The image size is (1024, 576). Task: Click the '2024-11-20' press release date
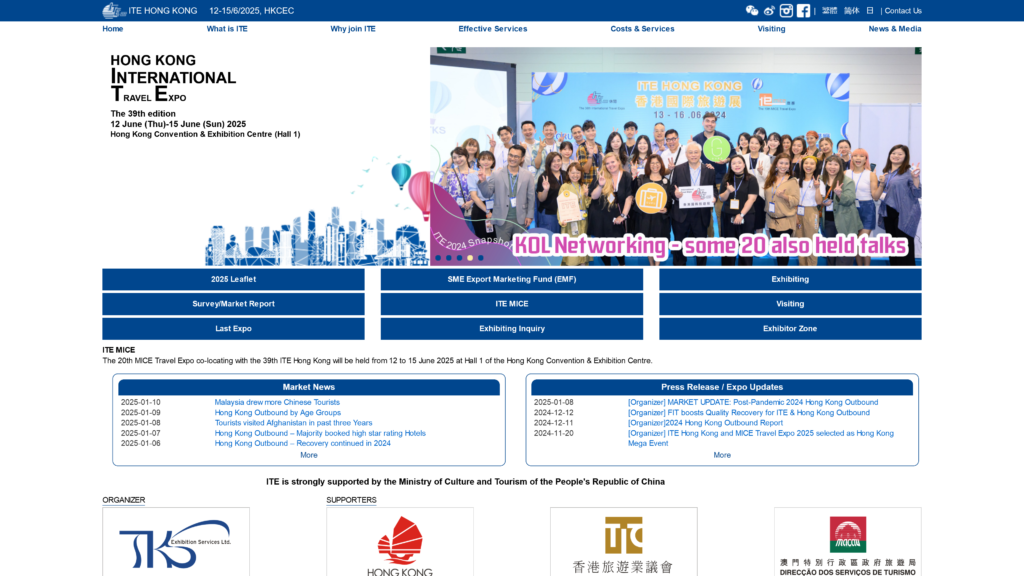553,433
